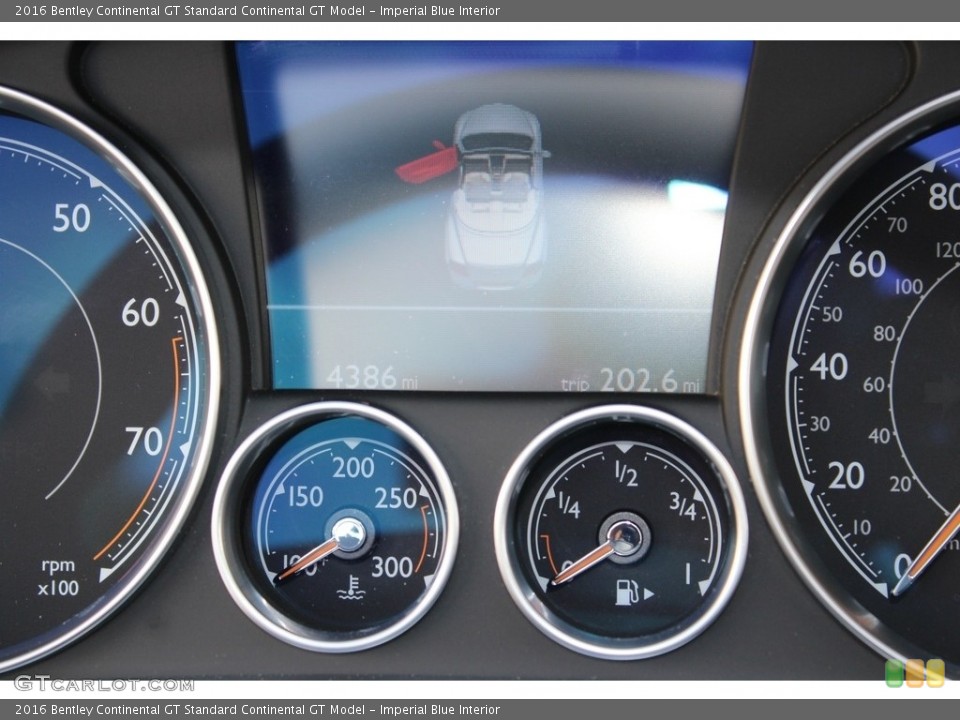This screenshot has width=960, height=720.
Task: Click the bottom Bentley Continental GT caption
Action: (x=257, y=710)
